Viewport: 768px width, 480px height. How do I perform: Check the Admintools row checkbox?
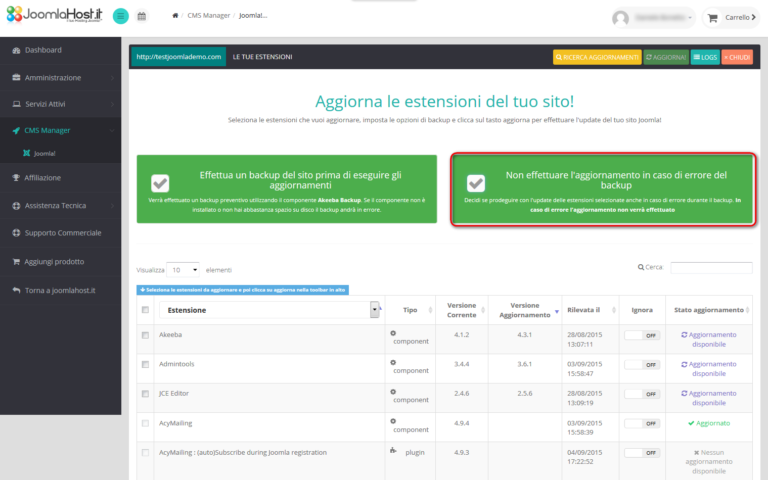(x=145, y=363)
